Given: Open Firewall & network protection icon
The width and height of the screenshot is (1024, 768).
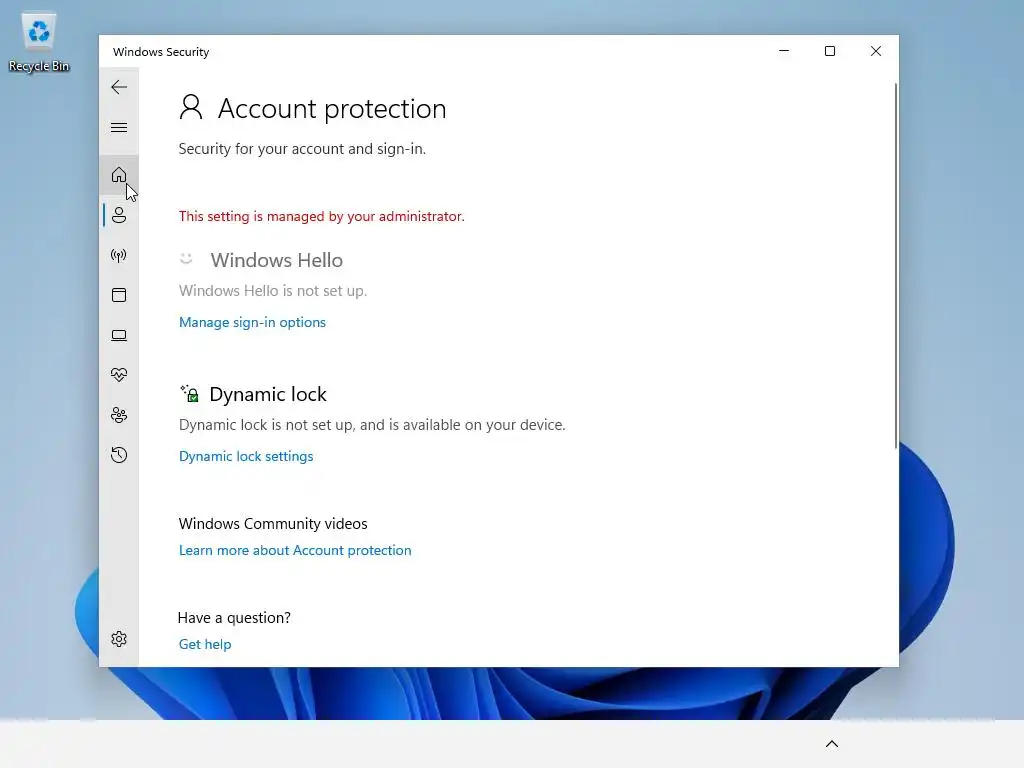Looking at the screenshot, I should pos(119,255).
